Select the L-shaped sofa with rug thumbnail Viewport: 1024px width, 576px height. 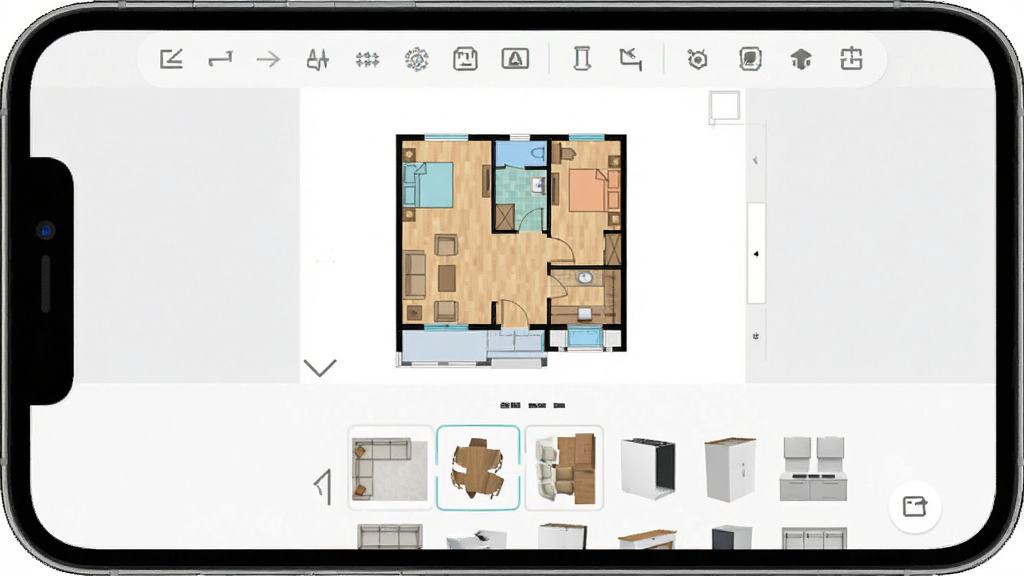391,468
